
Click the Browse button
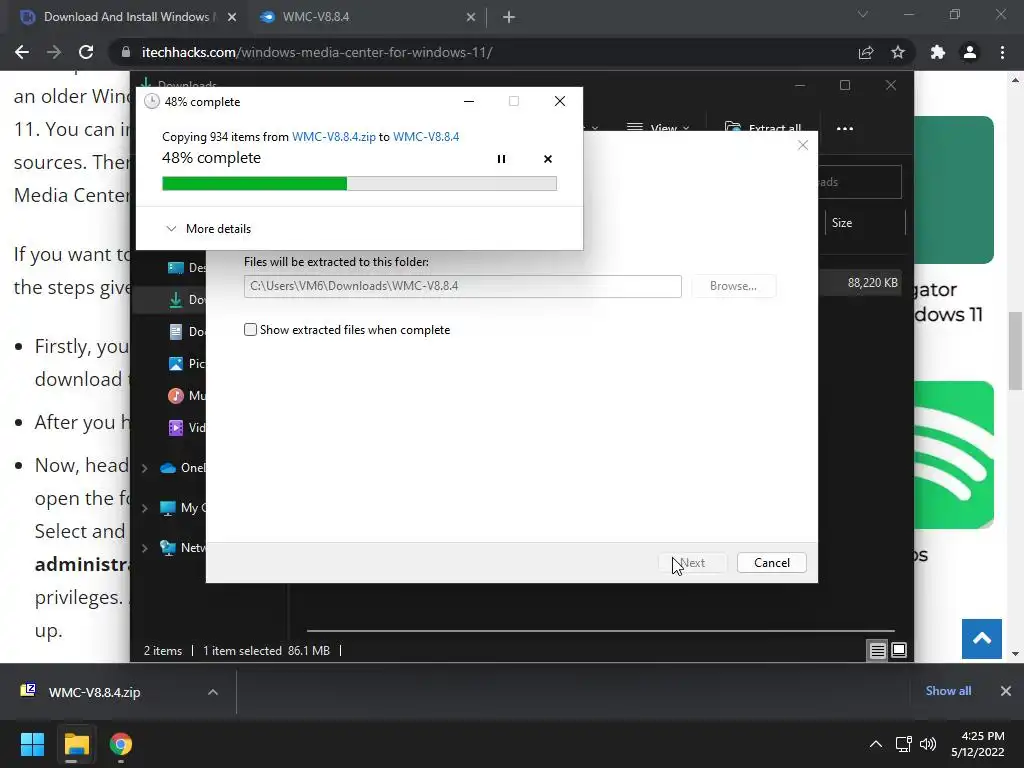[733, 286]
